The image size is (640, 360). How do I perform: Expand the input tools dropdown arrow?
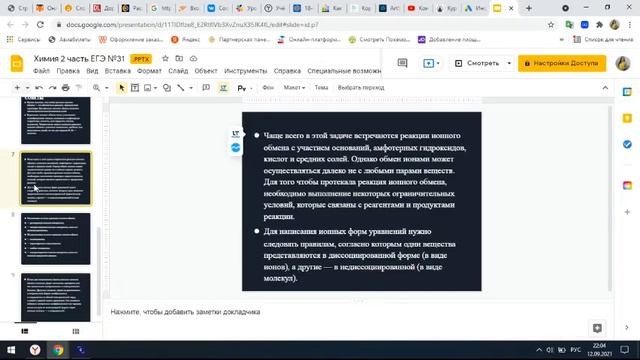coord(251,88)
